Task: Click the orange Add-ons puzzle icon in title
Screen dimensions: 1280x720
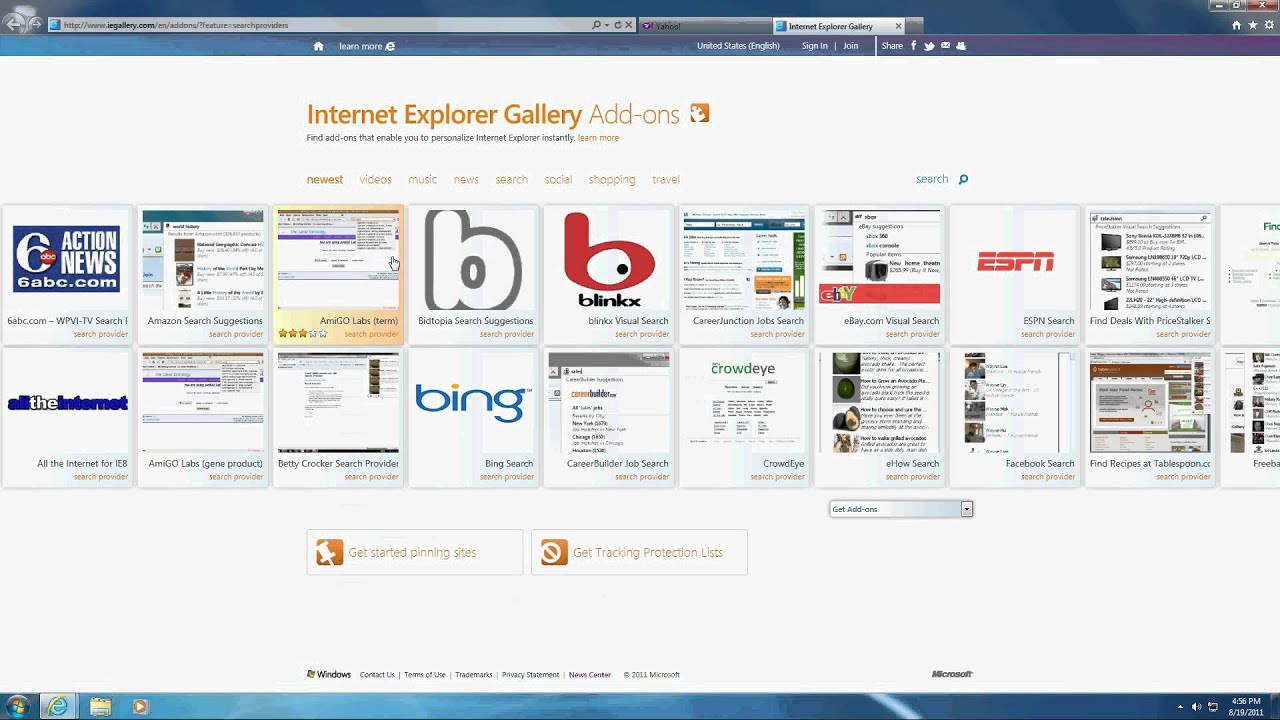Action: coord(699,114)
